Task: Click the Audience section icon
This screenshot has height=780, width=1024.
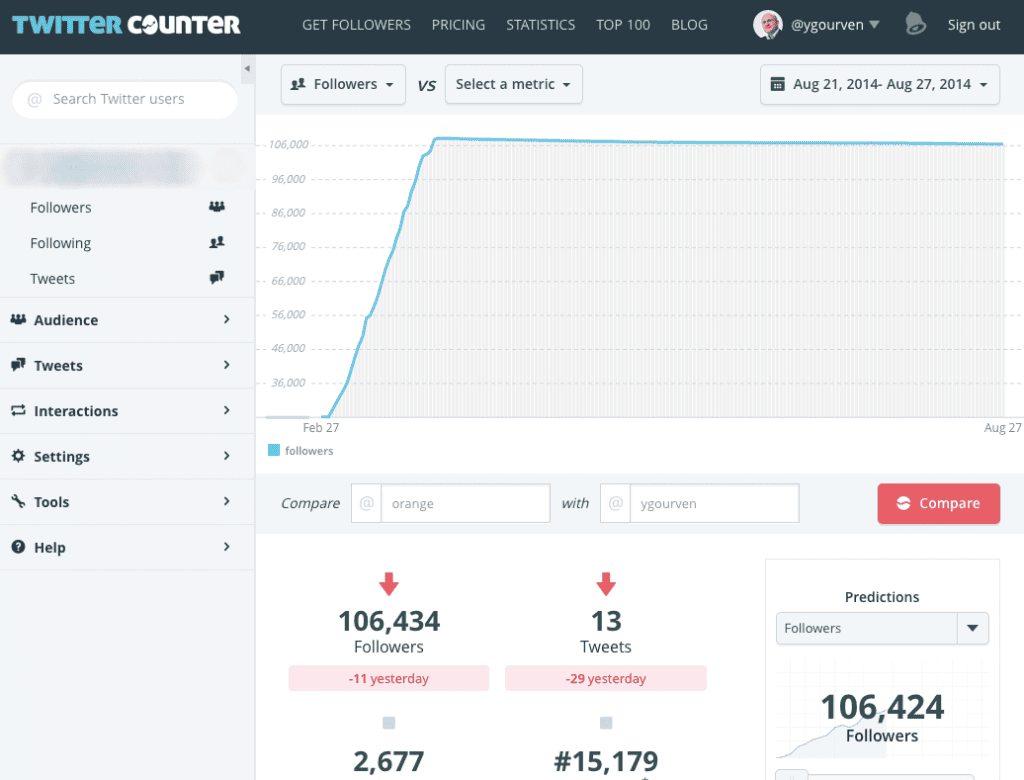Action: point(18,319)
